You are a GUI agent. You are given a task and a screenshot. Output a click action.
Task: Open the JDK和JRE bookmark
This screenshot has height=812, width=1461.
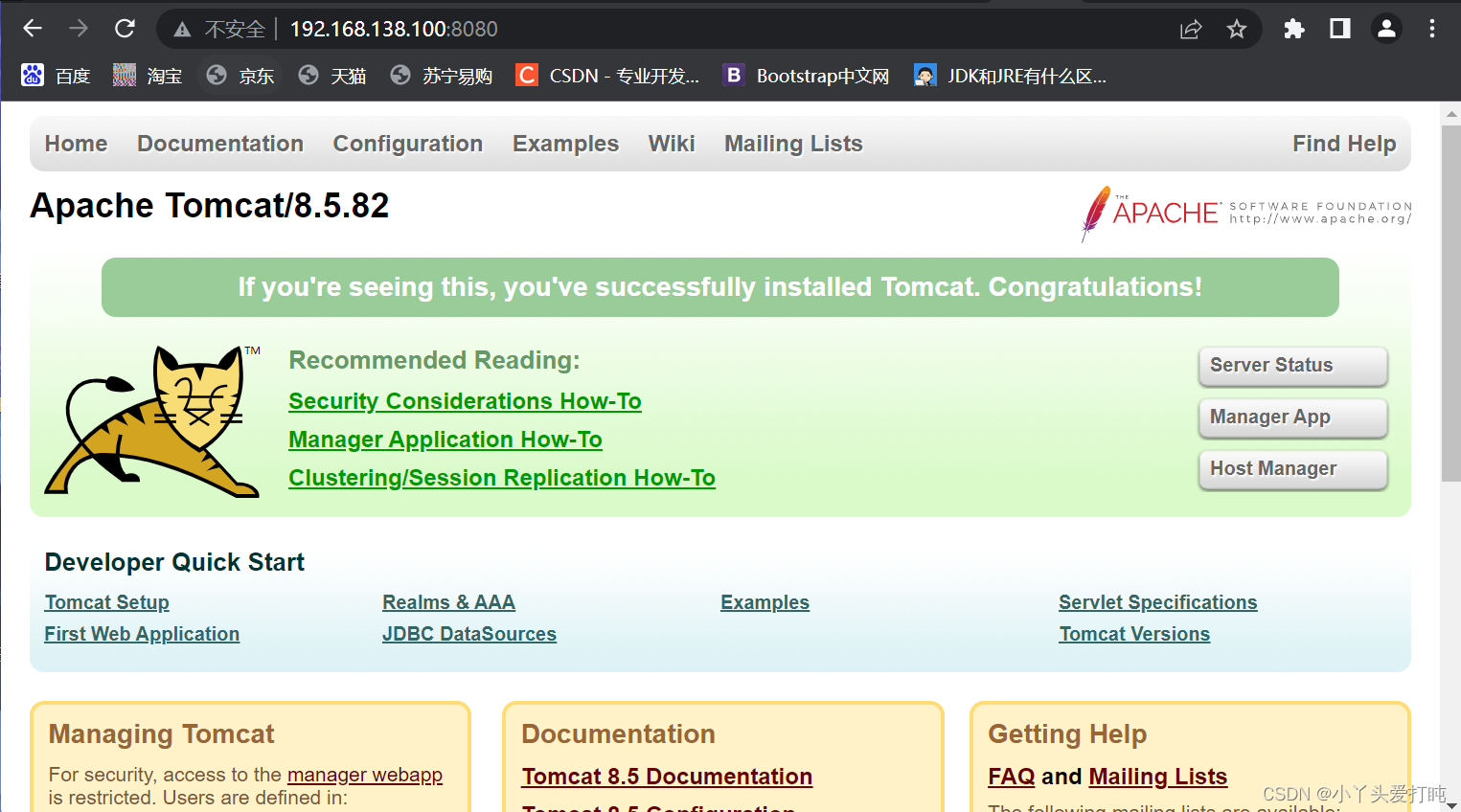(1011, 76)
